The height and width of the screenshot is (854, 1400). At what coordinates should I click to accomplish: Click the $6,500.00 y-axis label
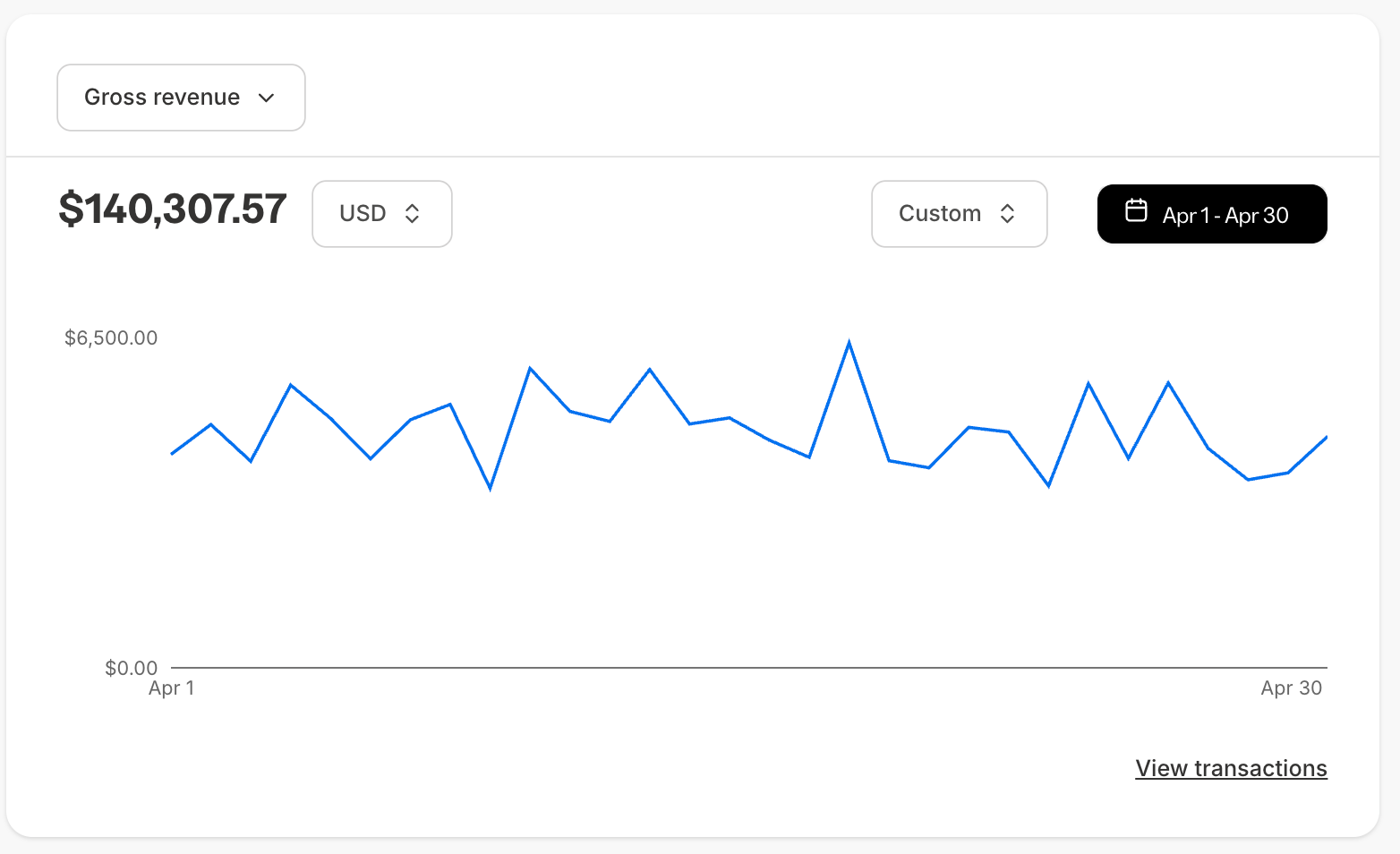pos(111,337)
